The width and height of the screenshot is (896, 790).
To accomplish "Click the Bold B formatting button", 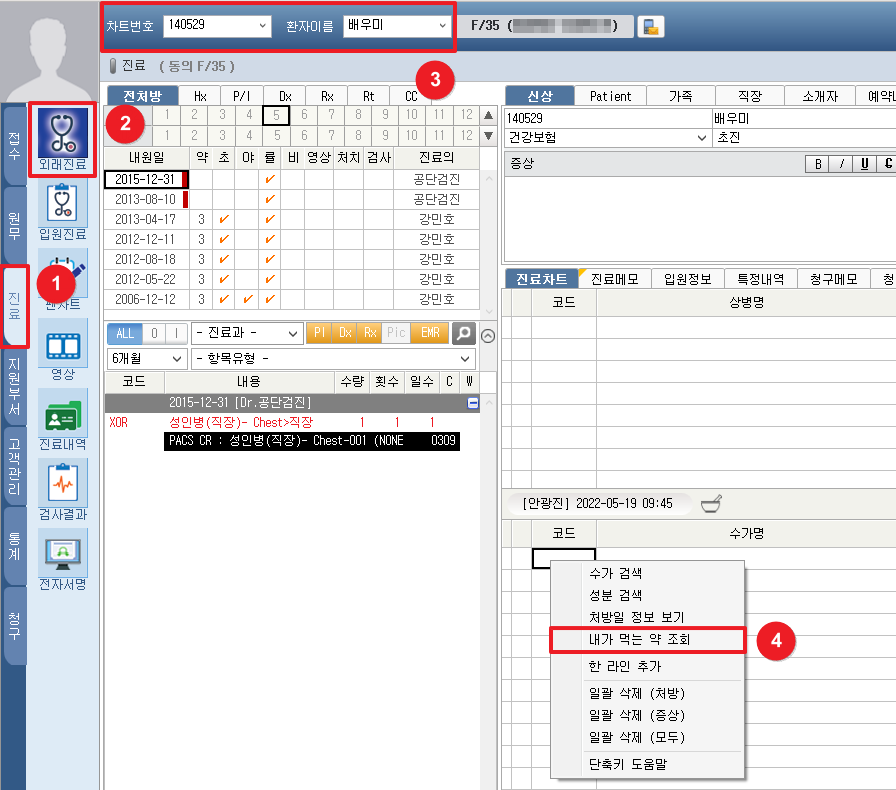I will [x=818, y=164].
